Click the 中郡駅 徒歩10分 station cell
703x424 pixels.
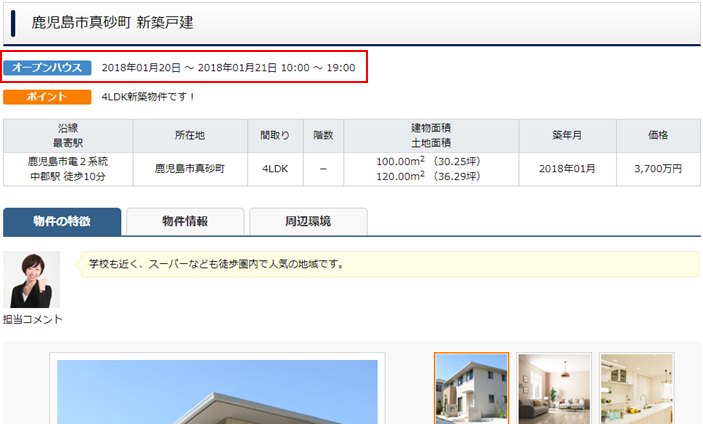pos(67,177)
